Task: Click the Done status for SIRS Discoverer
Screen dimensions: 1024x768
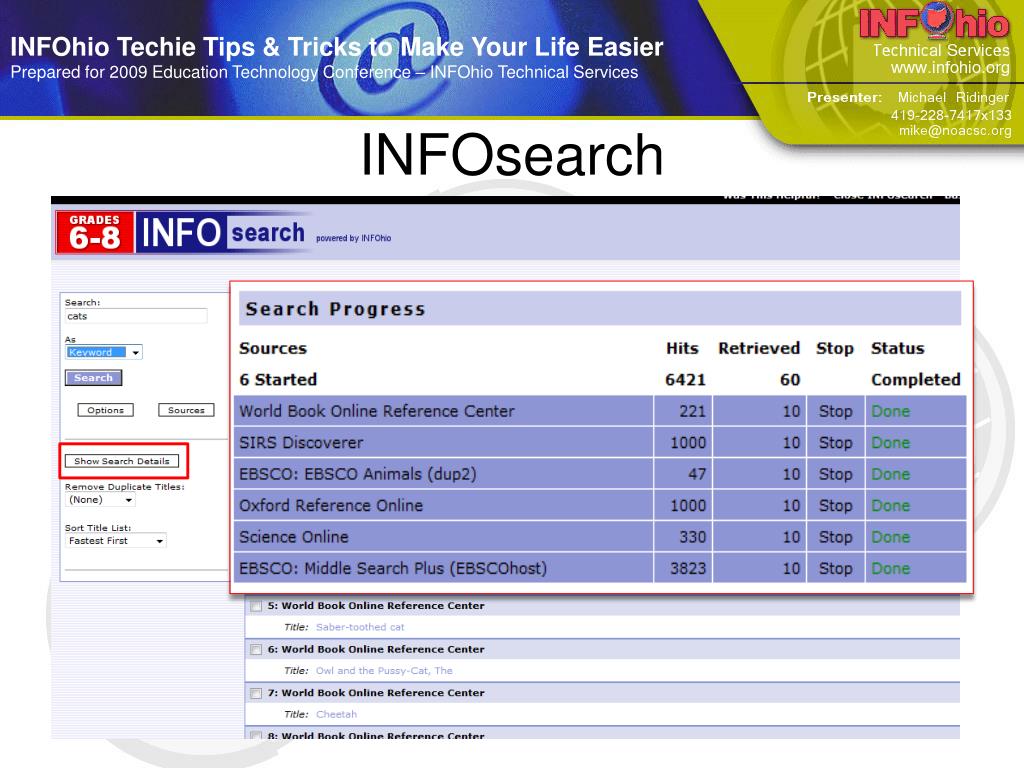Action: point(891,443)
